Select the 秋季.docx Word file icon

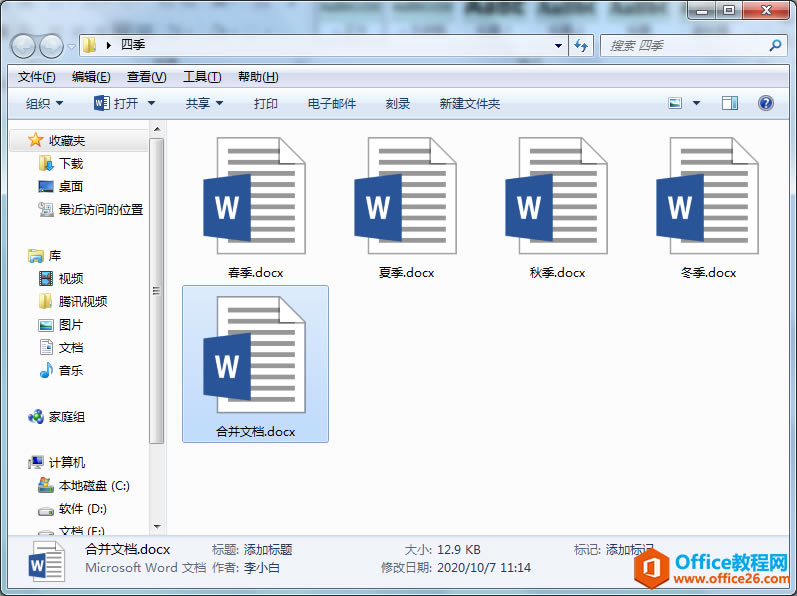(557, 196)
